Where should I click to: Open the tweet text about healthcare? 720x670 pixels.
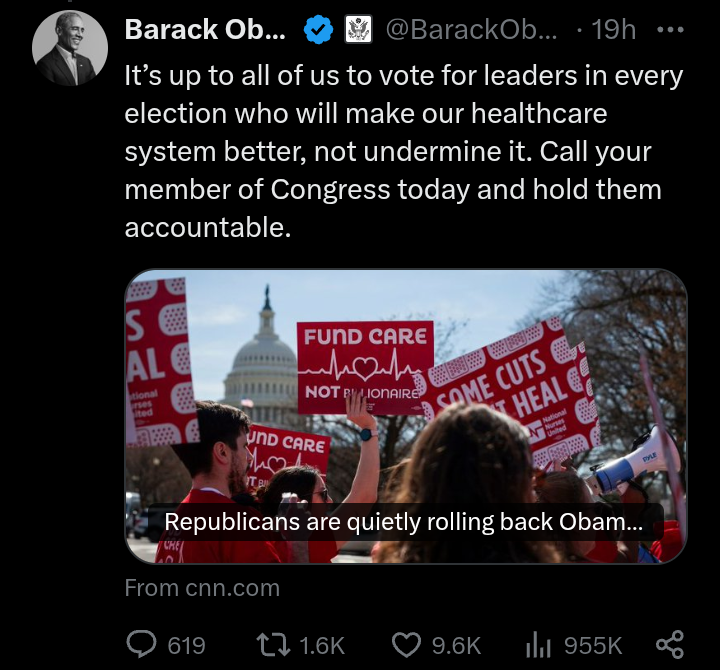pos(400,151)
